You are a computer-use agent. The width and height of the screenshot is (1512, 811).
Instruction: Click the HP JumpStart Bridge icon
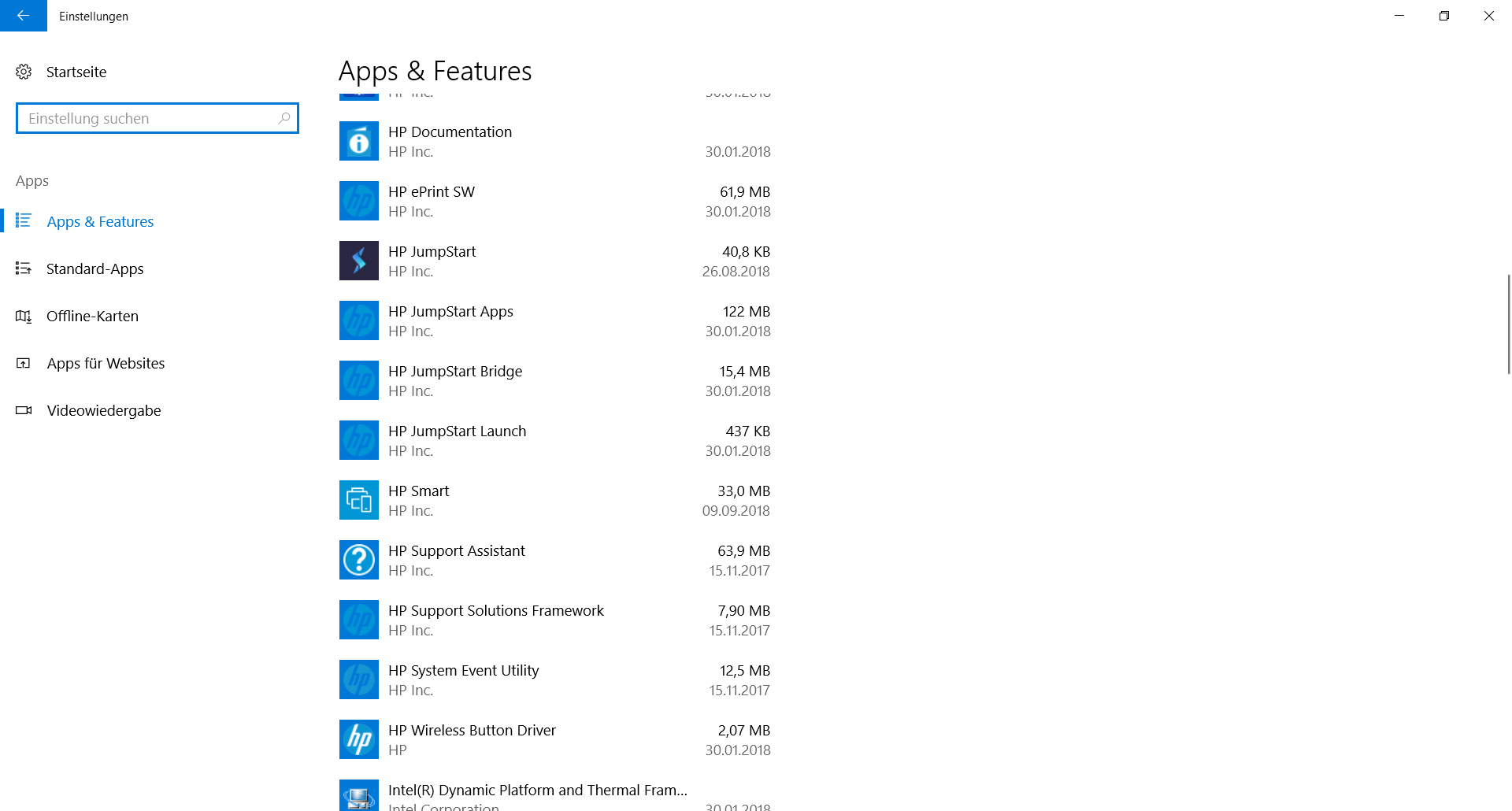coord(359,380)
